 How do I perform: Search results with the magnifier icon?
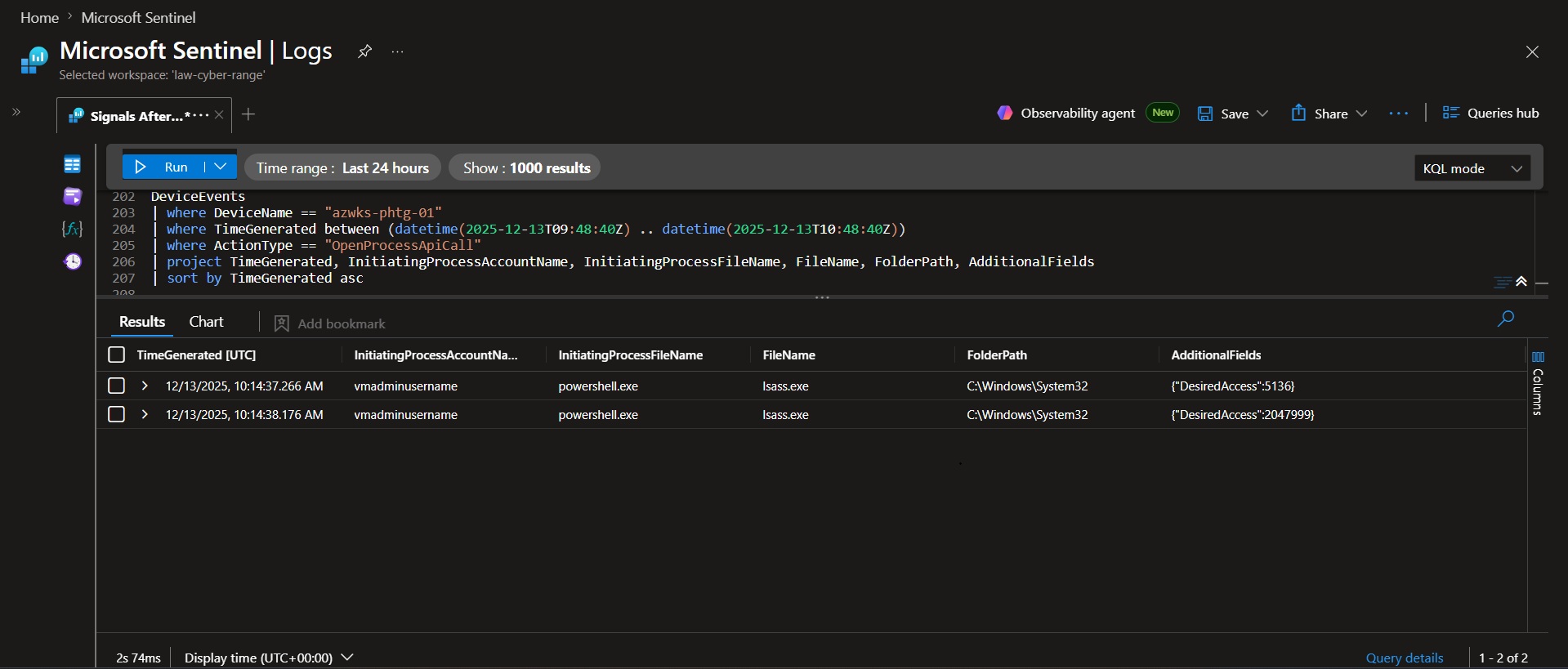1506,319
